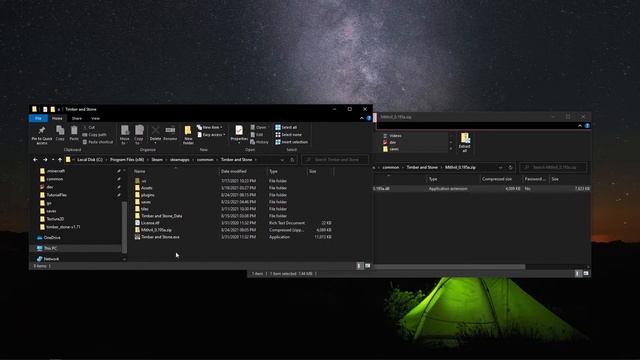Click the Delete X icon
The width and height of the screenshot is (640, 360).
pyautogui.click(x=156, y=130)
